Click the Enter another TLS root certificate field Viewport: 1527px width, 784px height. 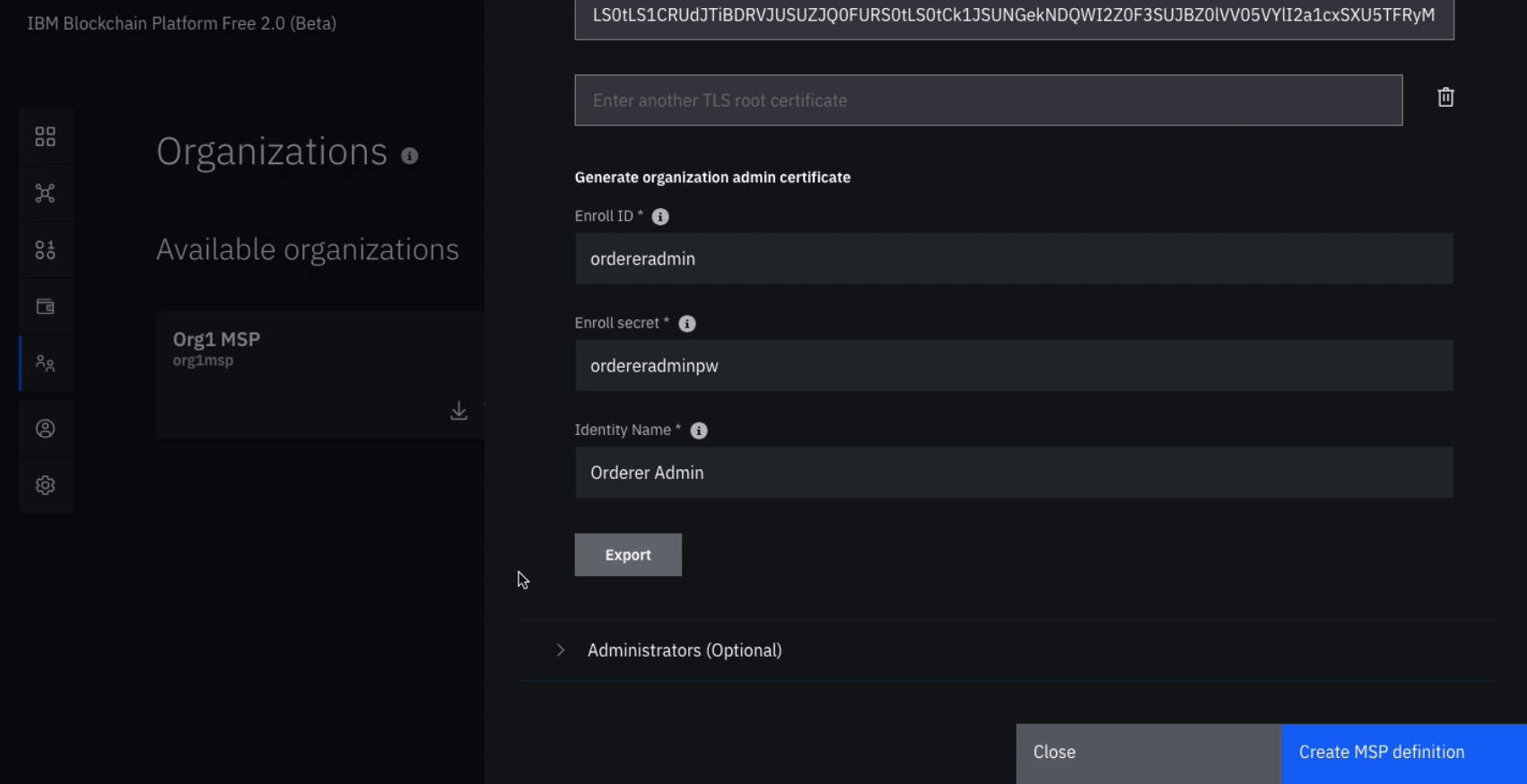(988, 100)
